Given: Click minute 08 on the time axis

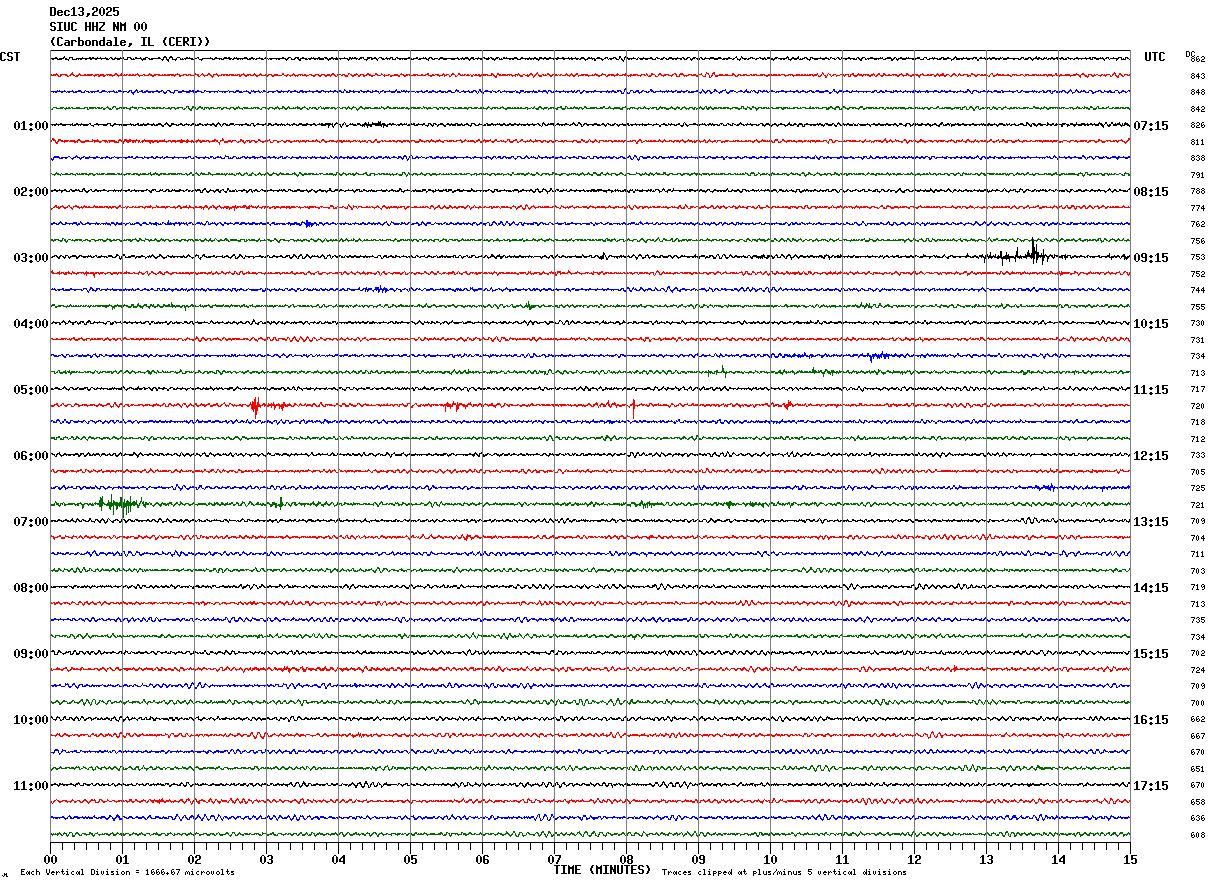Looking at the screenshot, I should [626, 859].
